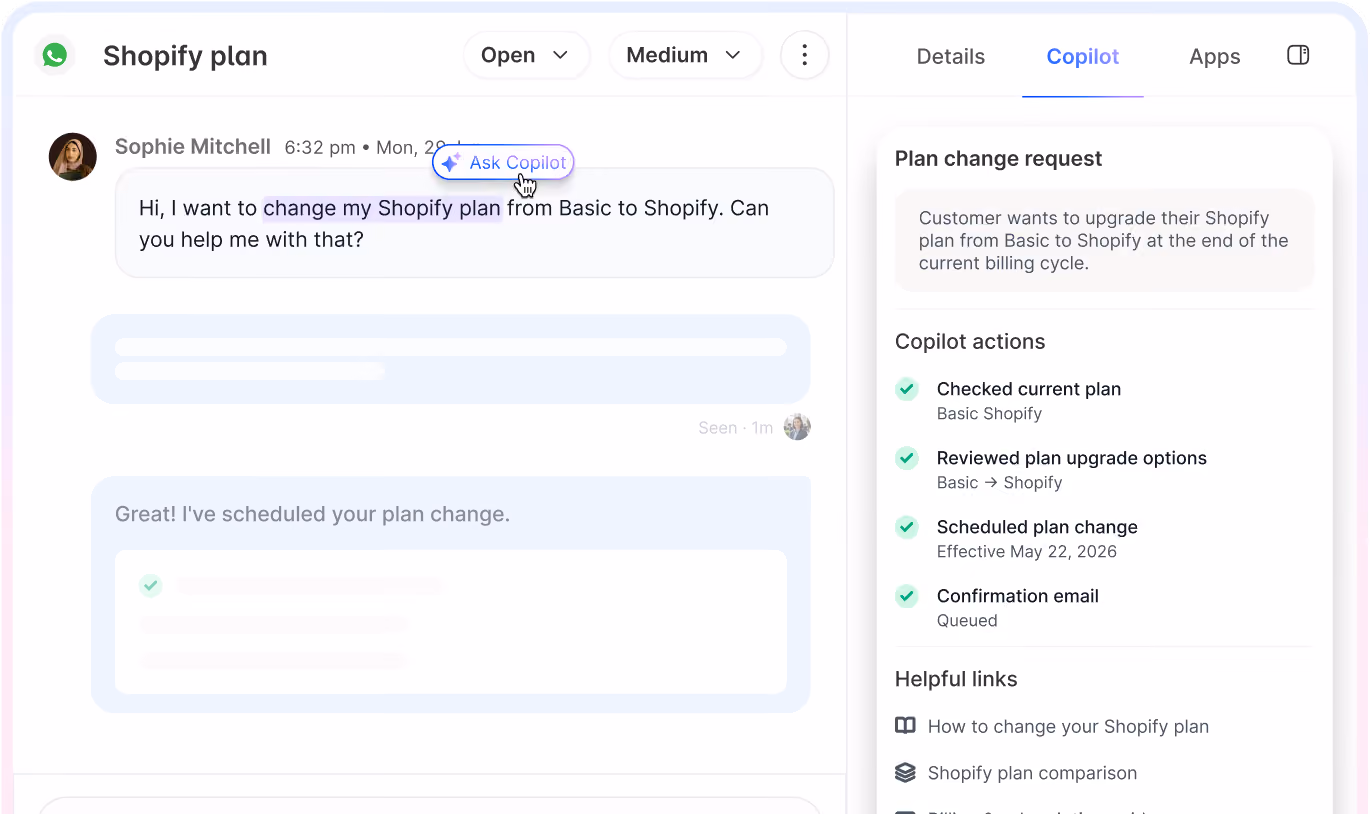
Task: Click the agent avatar next to Seen
Action: pyautogui.click(x=797, y=427)
